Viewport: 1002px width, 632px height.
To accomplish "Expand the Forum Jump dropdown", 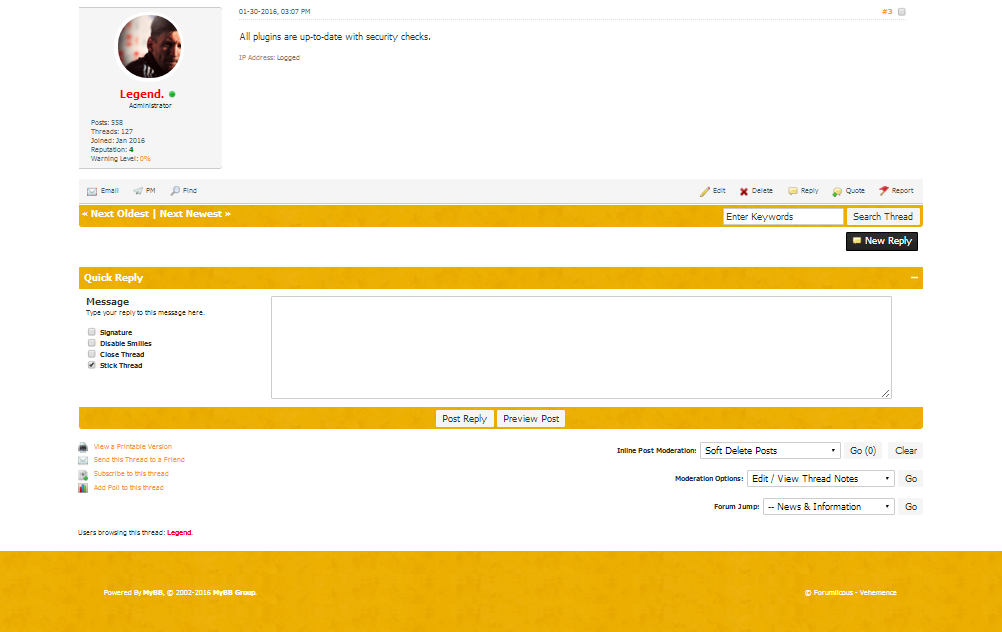I will tap(828, 507).
